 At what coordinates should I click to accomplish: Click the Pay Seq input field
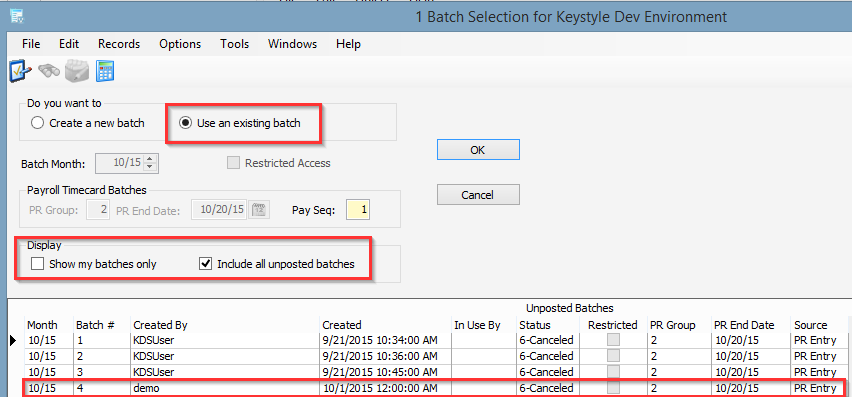358,209
